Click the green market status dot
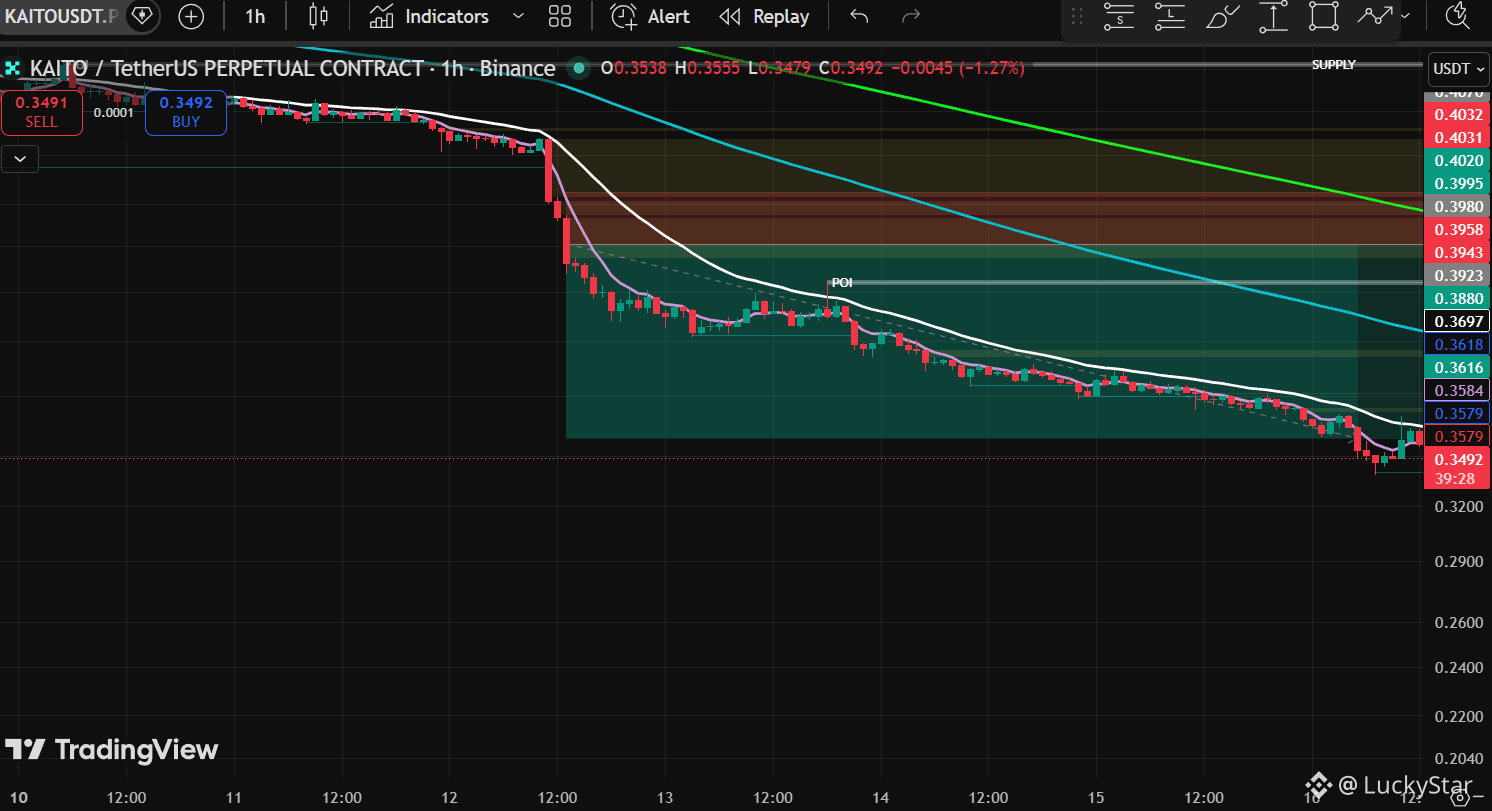 tap(577, 69)
